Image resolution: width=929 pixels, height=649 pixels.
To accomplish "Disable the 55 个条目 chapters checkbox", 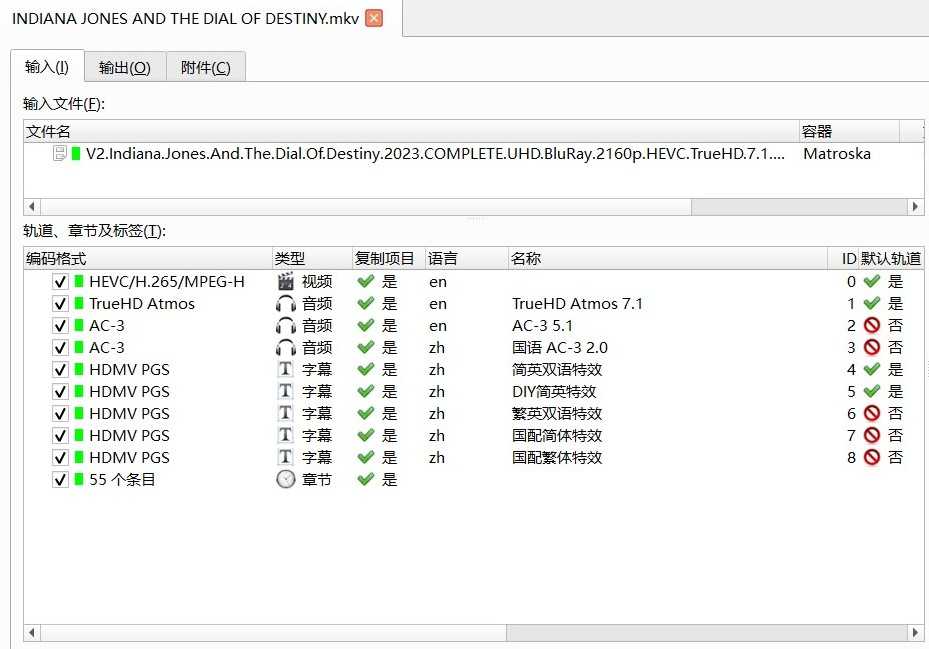I will click(61, 480).
